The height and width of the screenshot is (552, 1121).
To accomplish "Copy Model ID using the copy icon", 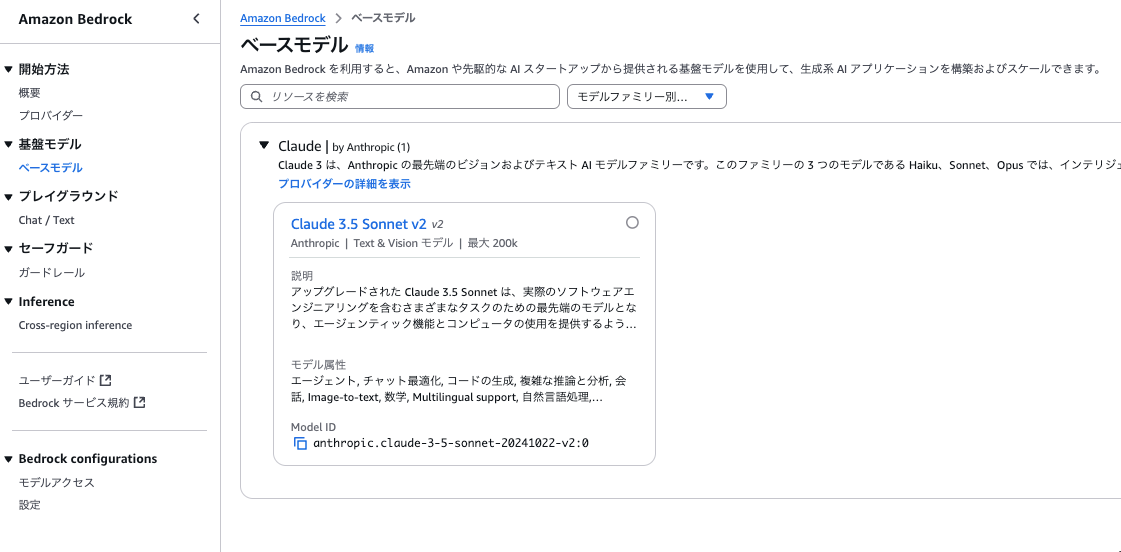I will 300,443.
